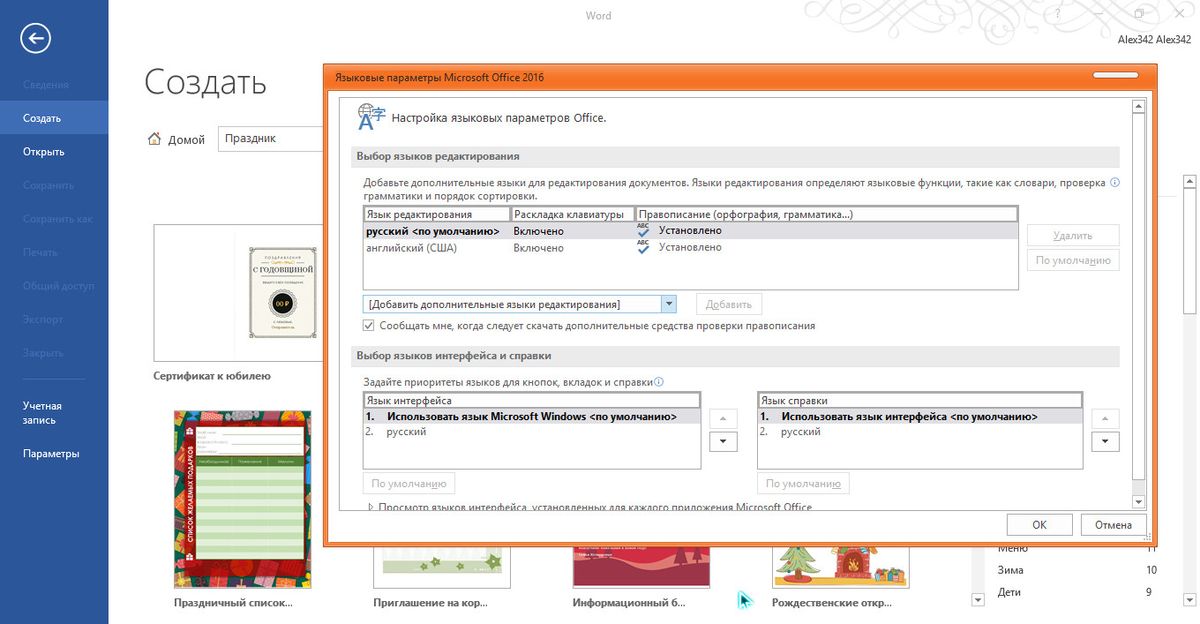1200x624 pixels.
Task: Select Зима category in Word list
Action: click(x=1011, y=570)
